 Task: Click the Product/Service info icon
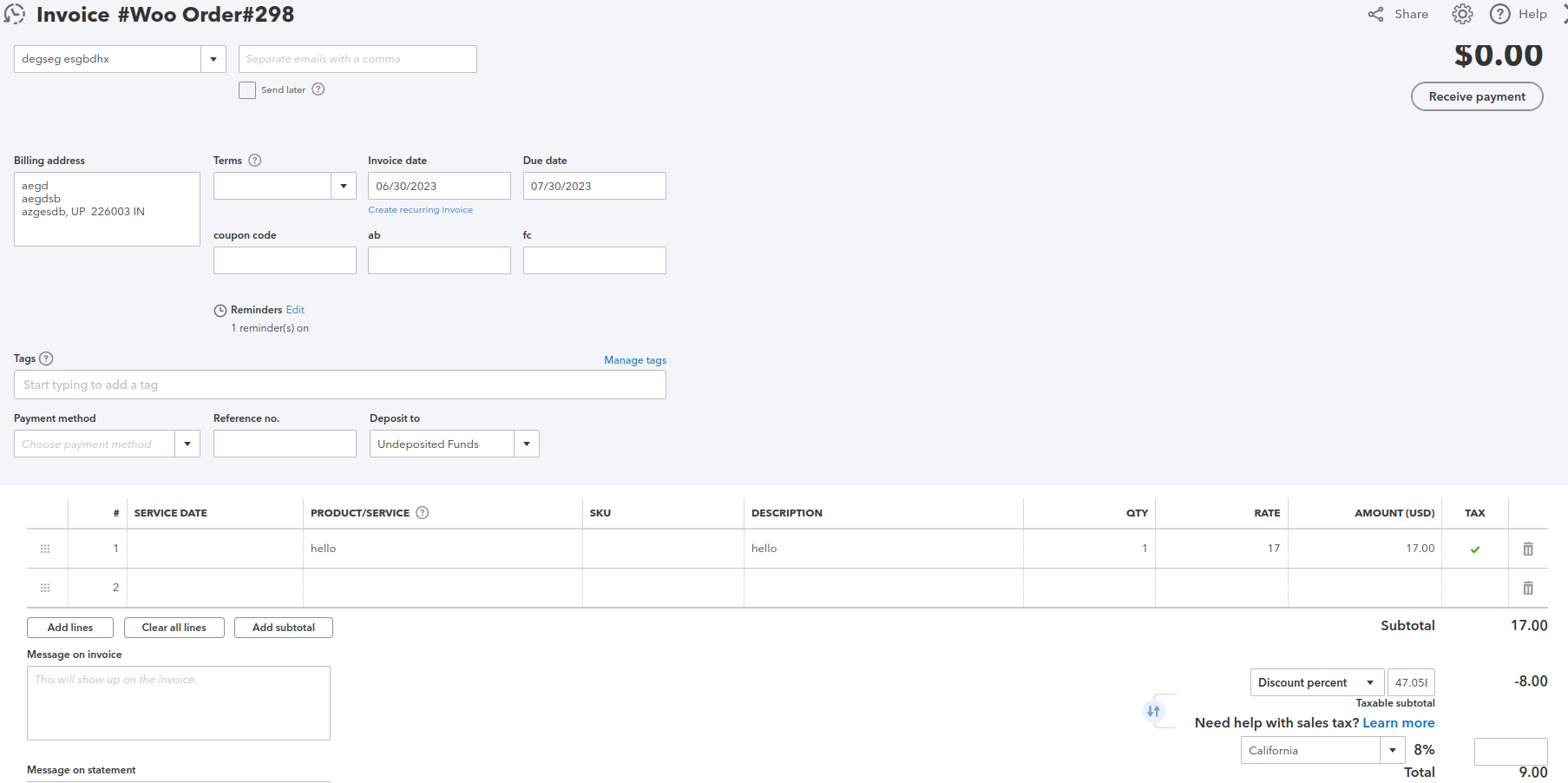[423, 513]
